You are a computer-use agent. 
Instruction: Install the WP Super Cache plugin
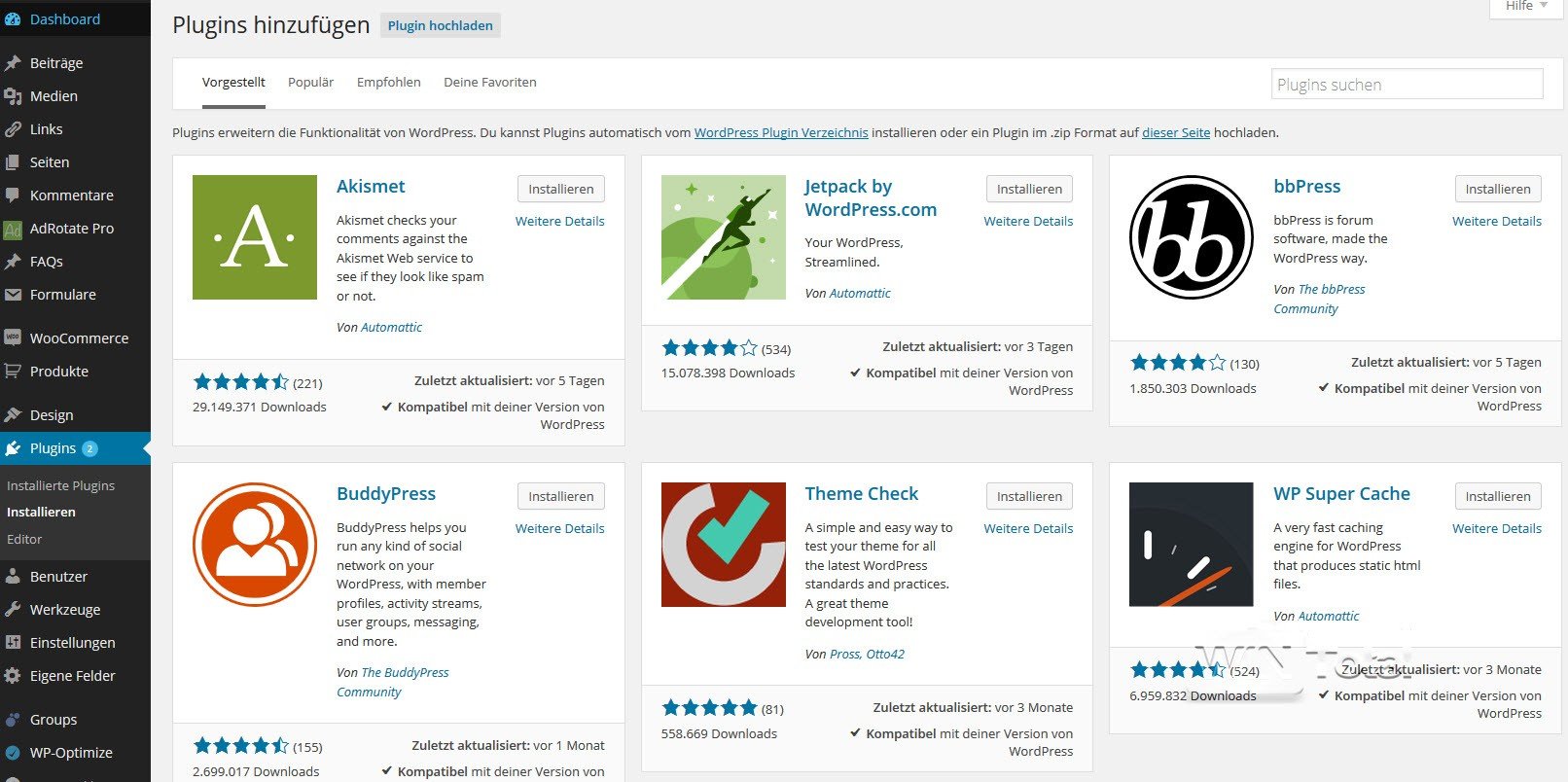pos(1498,496)
